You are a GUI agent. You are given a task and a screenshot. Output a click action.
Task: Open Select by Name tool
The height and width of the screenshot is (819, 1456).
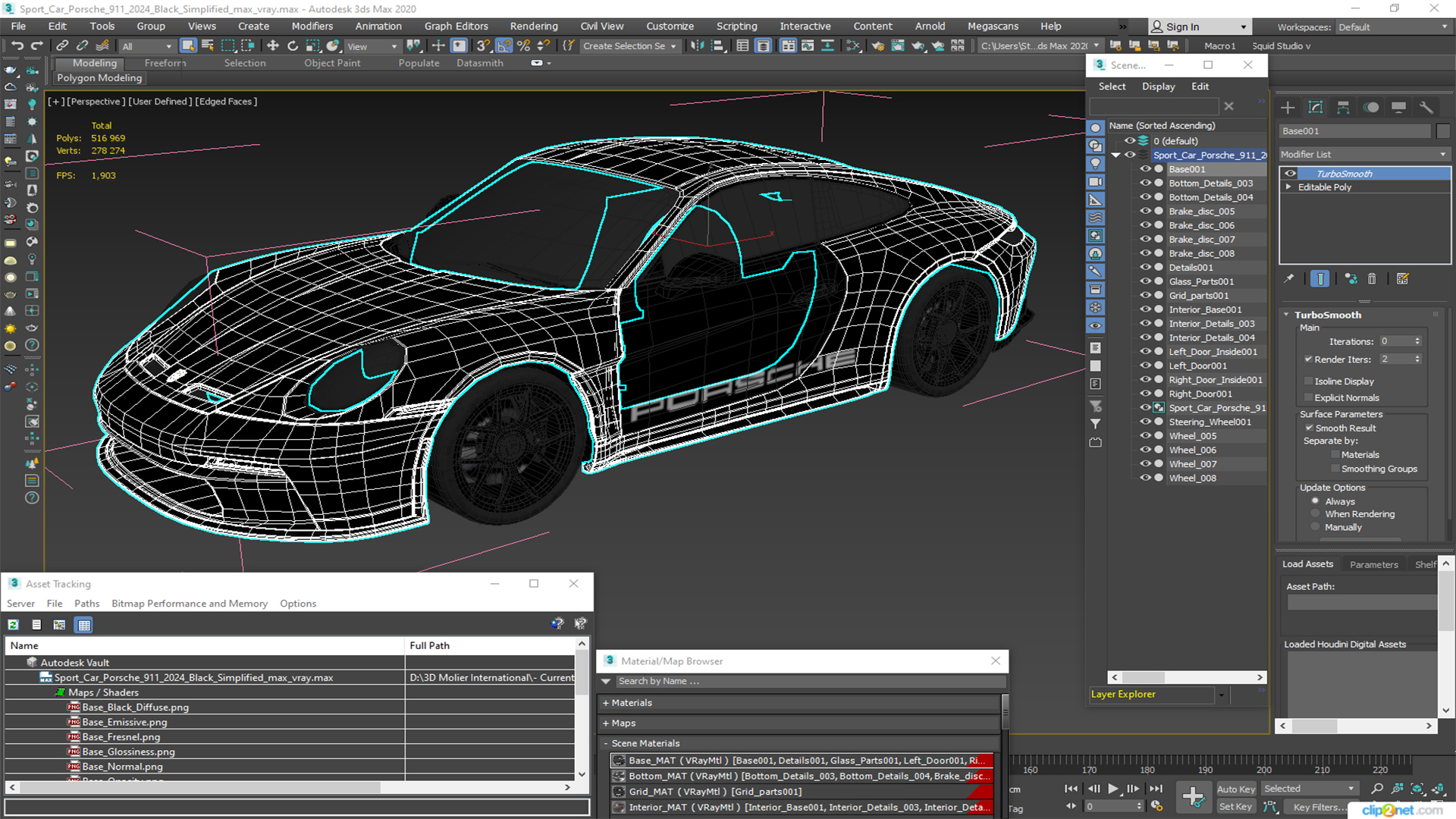click(x=208, y=46)
